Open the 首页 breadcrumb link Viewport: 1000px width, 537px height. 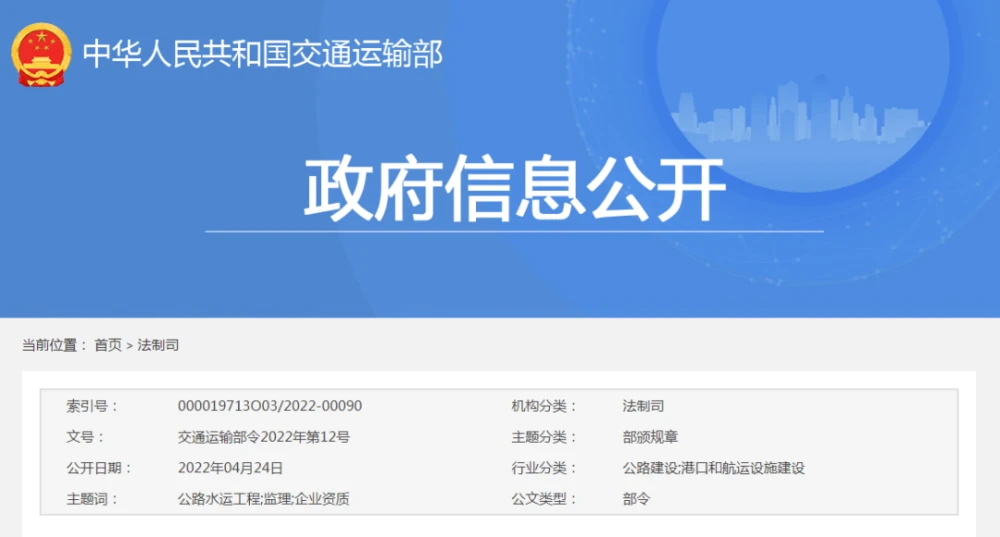(x=108, y=345)
